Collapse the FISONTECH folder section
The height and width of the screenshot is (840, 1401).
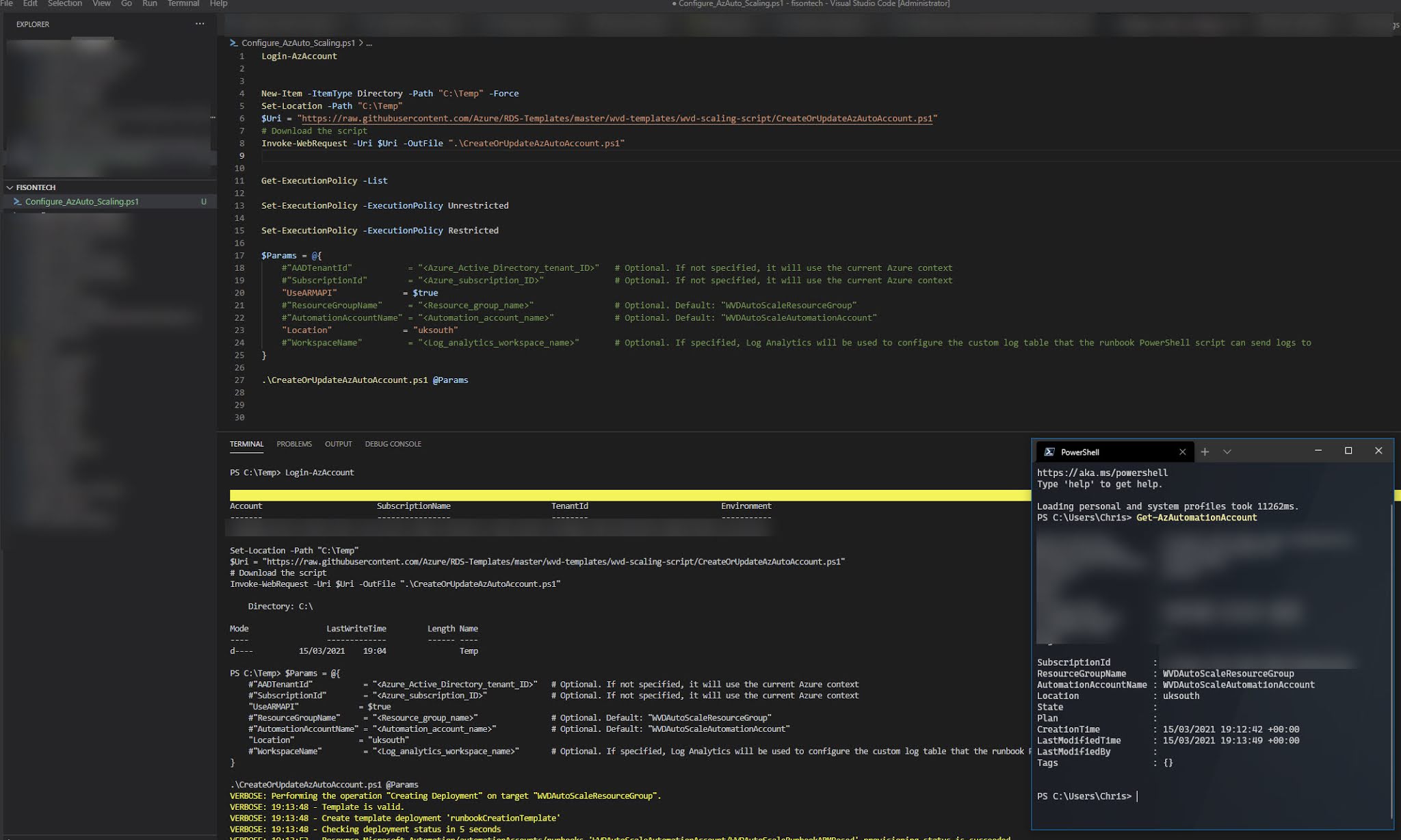tap(10, 187)
